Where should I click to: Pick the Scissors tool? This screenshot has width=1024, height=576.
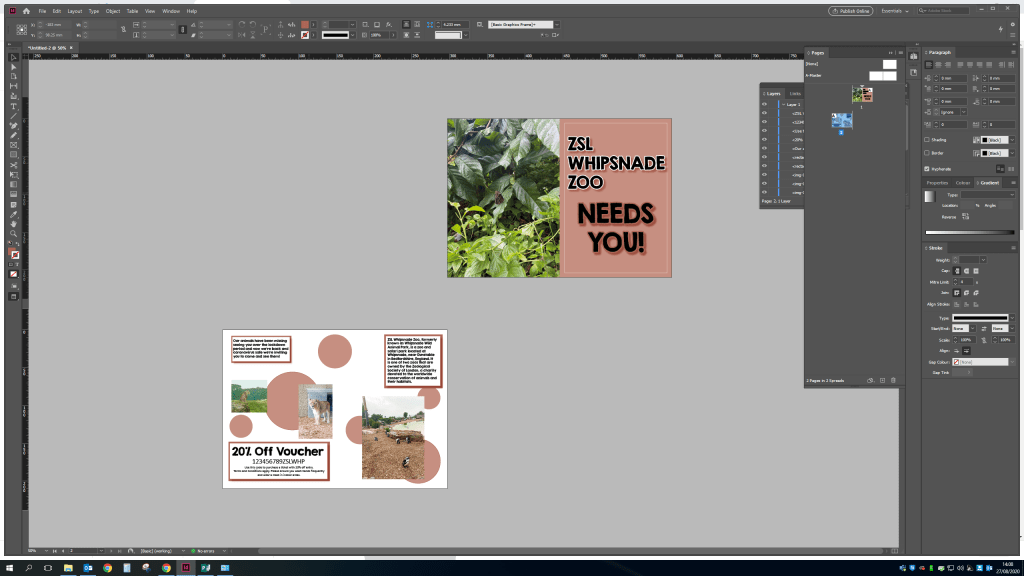[14, 165]
